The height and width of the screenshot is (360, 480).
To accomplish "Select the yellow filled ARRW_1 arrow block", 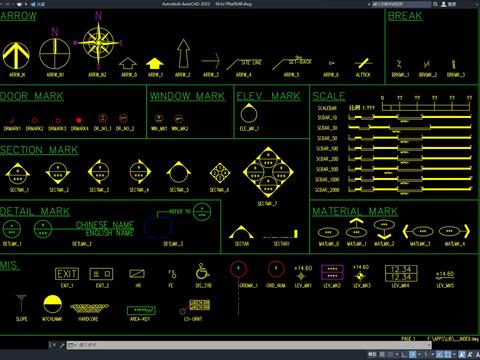I will point(155,63).
